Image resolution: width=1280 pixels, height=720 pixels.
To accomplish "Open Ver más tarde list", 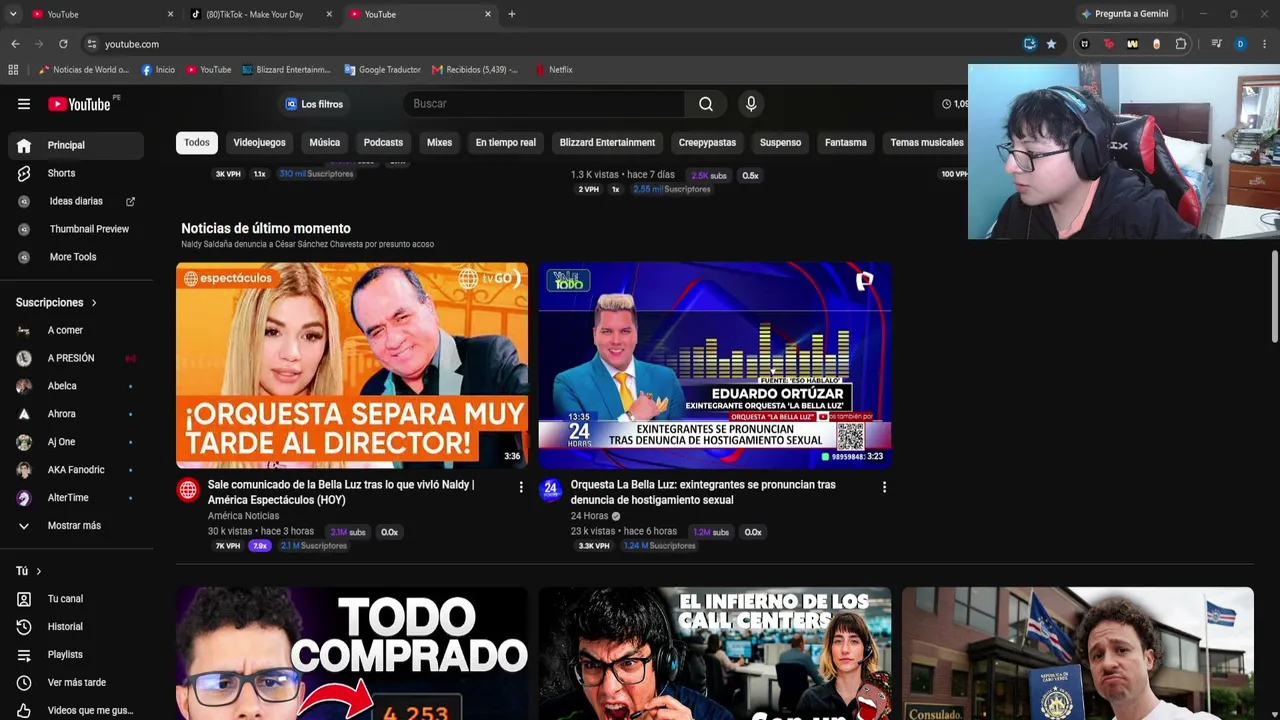I will [x=76, y=683].
